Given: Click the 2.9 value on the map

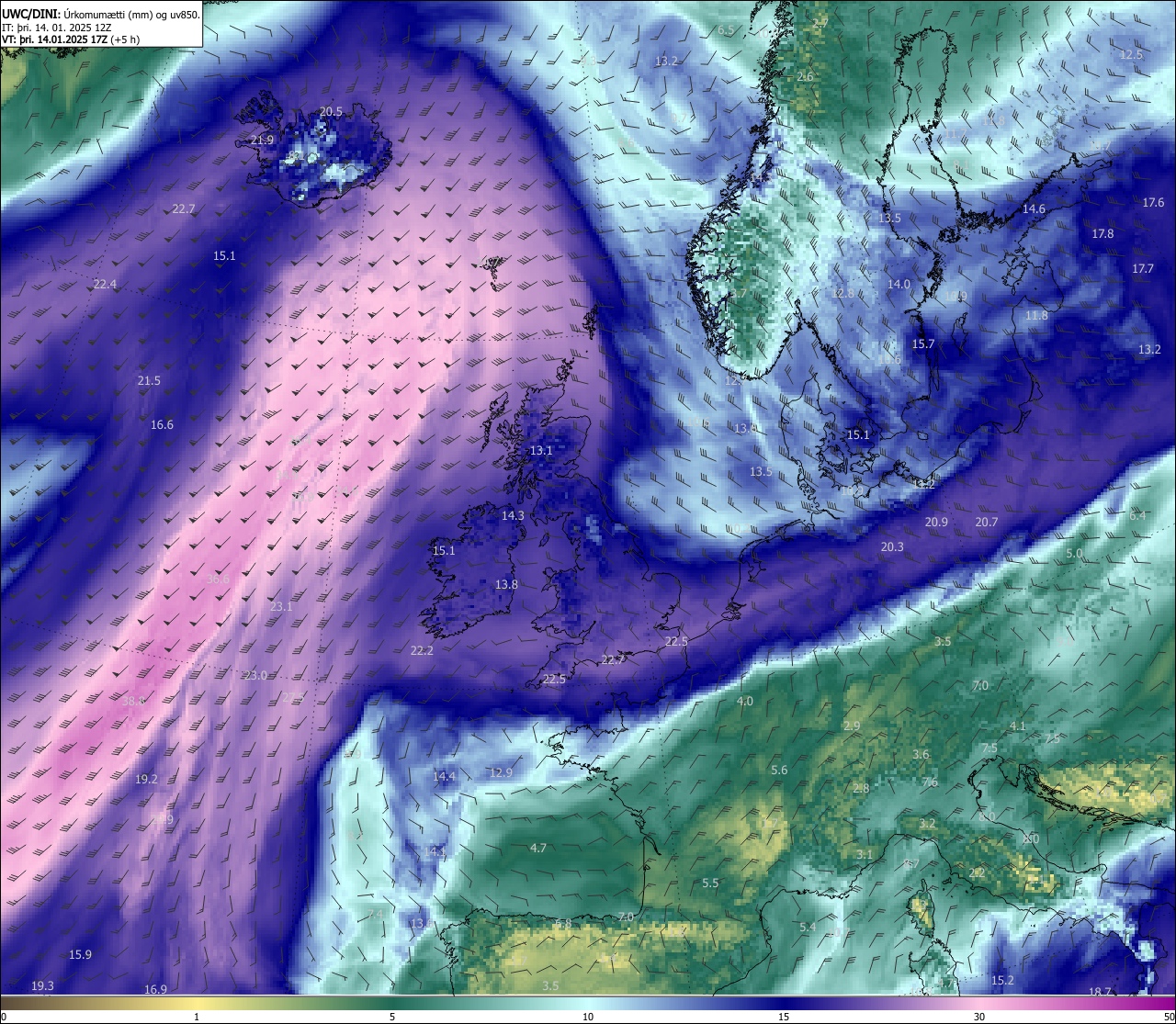Looking at the screenshot, I should click(852, 726).
